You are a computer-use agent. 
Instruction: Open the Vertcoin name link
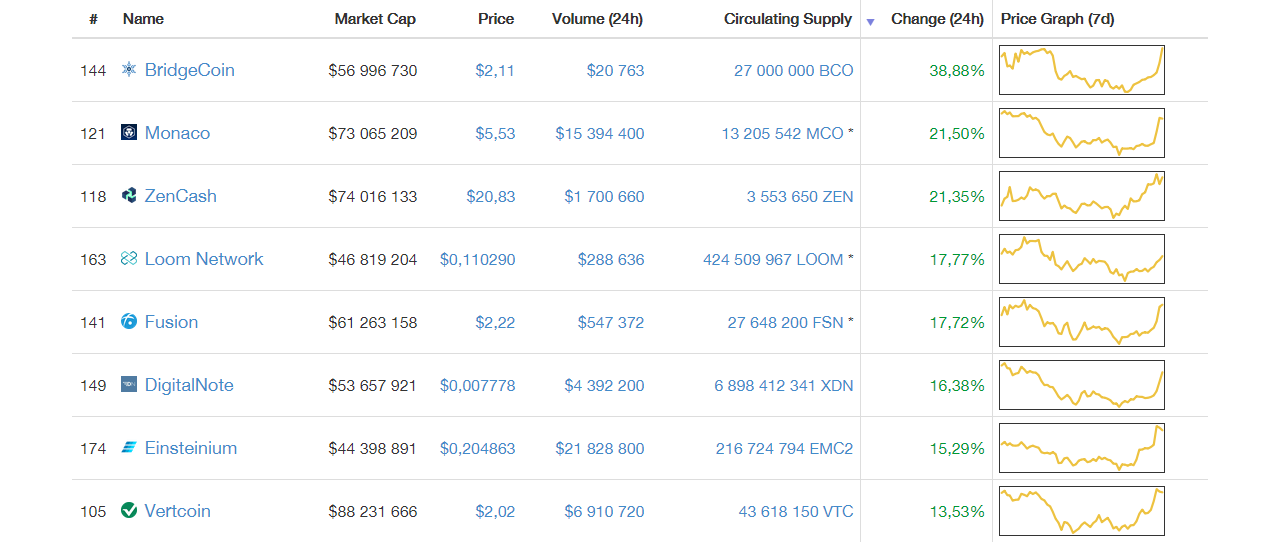click(178, 511)
